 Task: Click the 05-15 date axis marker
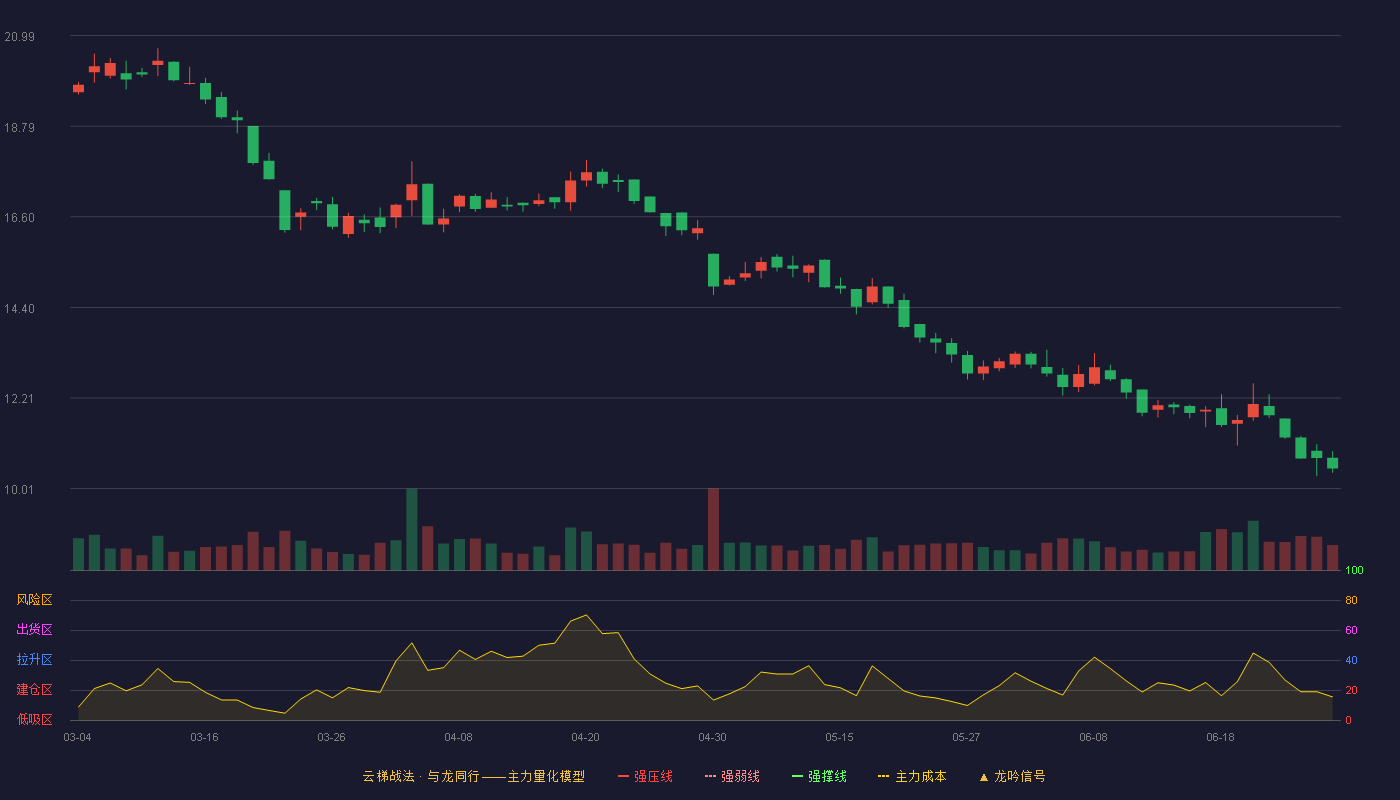839,737
